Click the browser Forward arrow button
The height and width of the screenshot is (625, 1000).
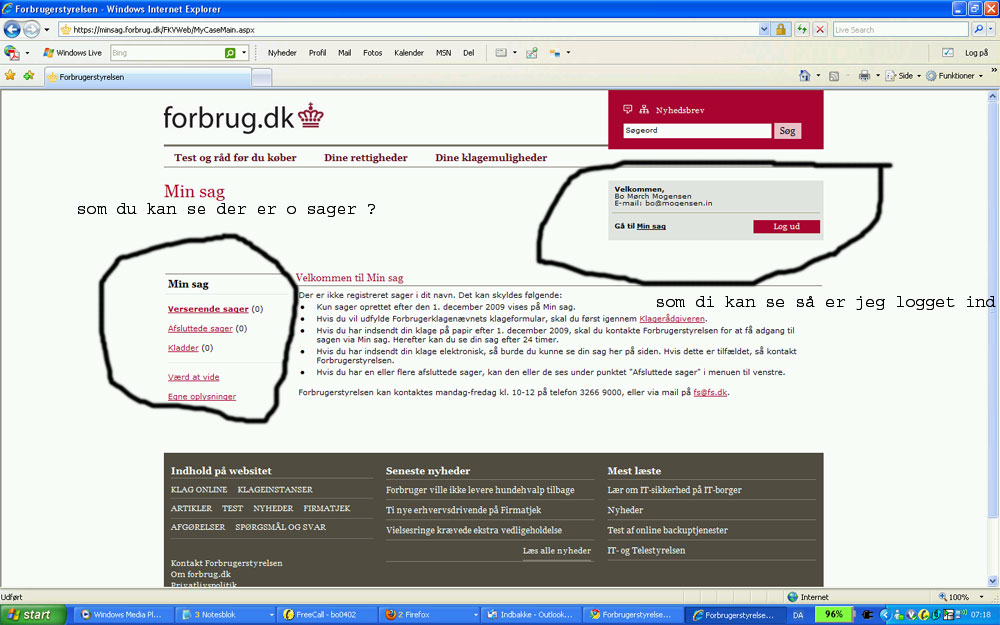coord(31,29)
